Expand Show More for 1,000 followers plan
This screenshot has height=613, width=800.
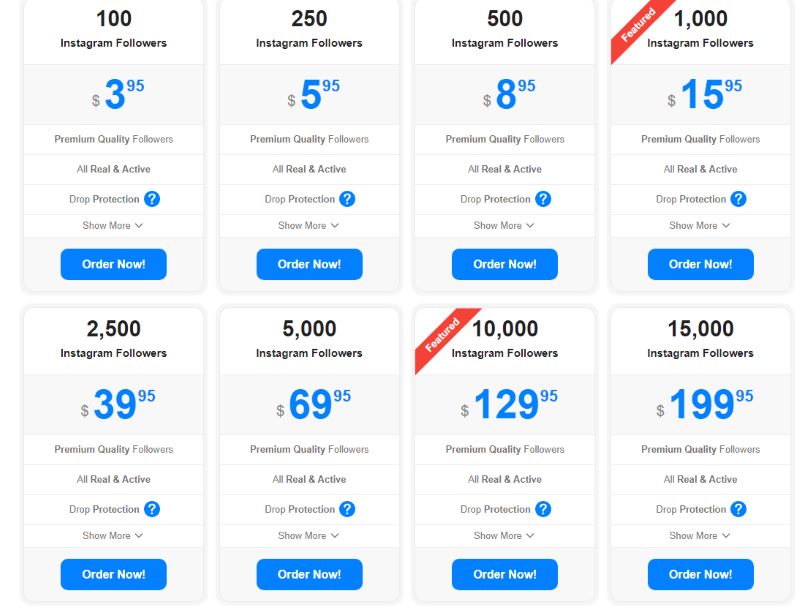click(700, 226)
